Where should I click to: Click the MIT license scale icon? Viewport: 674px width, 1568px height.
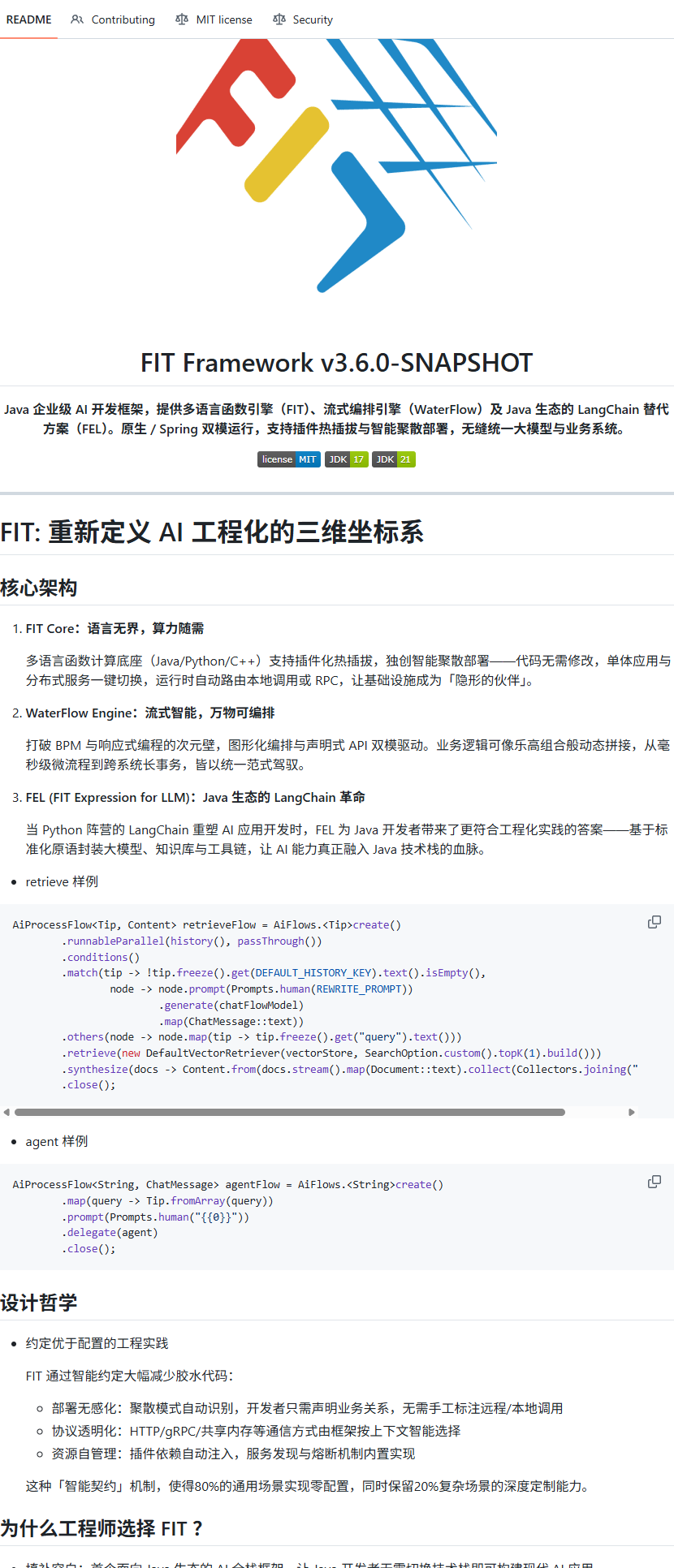tap(182, 19)
